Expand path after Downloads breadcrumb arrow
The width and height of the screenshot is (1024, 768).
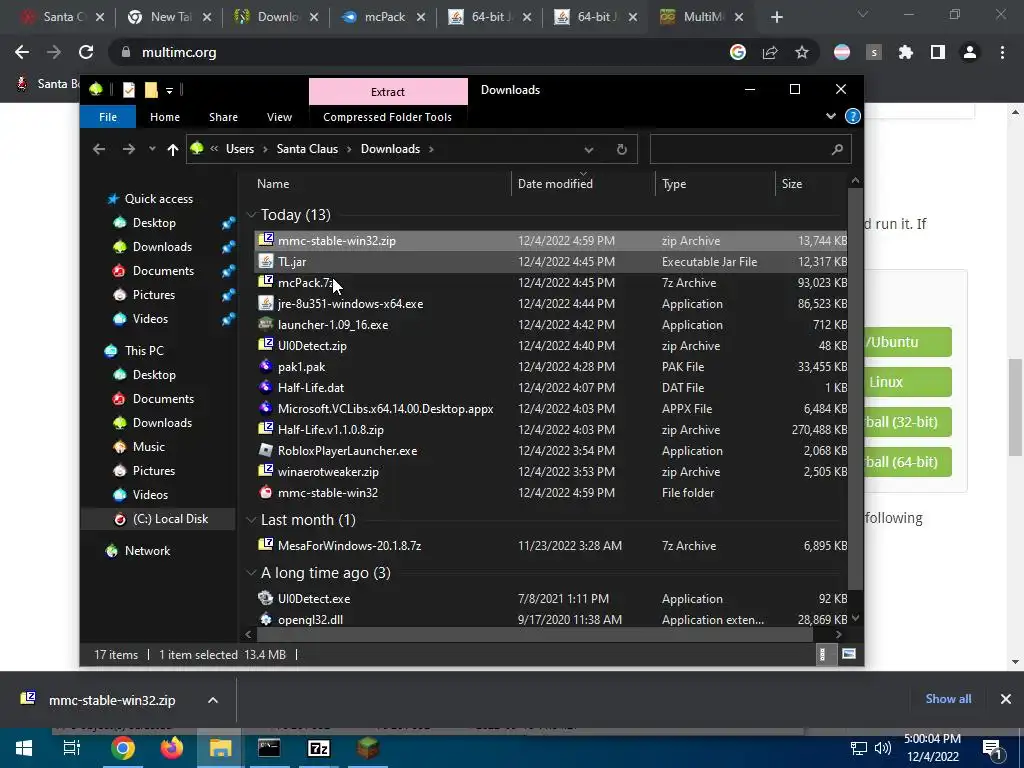(431, 150)
